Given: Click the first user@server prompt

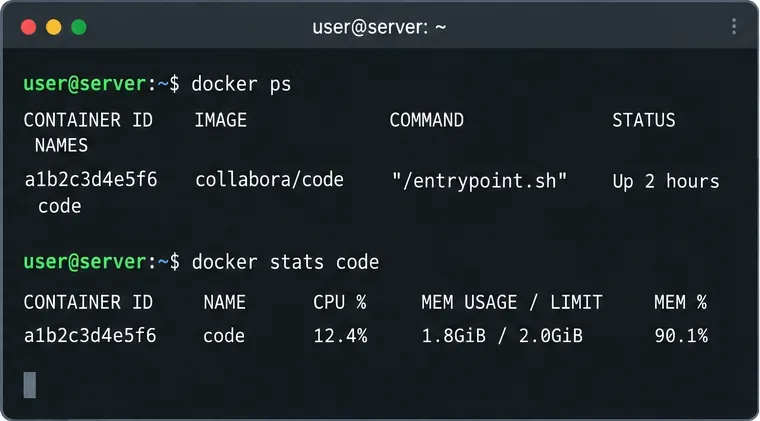Looking at the screenshot, I should coord(101,84).
